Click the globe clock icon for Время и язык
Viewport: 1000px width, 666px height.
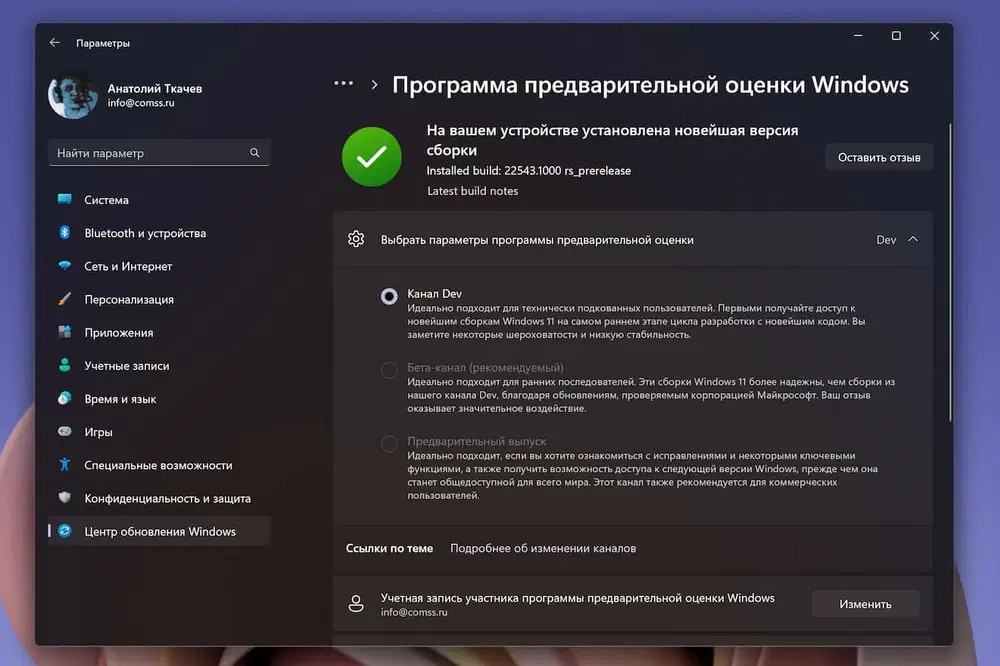tap(64, 398)
